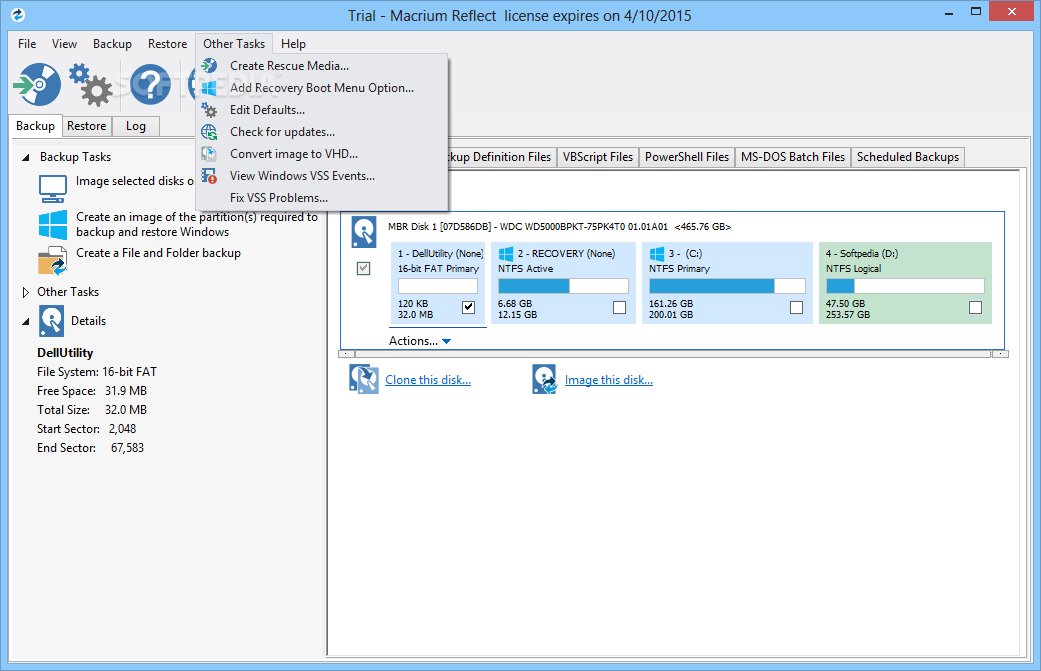Open the PowerShell Files tab
The image size is (1041, 671).
tap(686, 157)
